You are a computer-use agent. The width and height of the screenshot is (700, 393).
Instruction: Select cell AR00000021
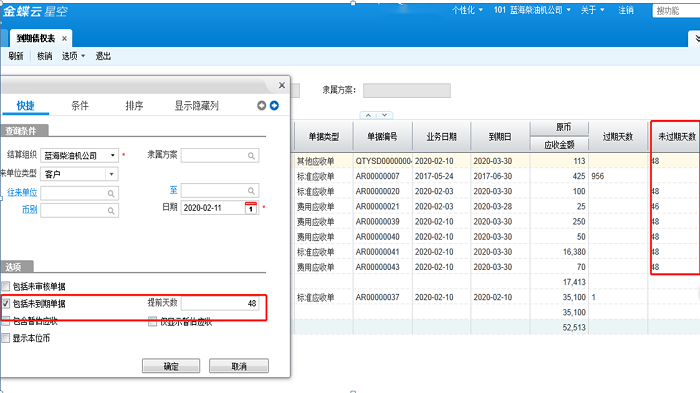[383, 206]
